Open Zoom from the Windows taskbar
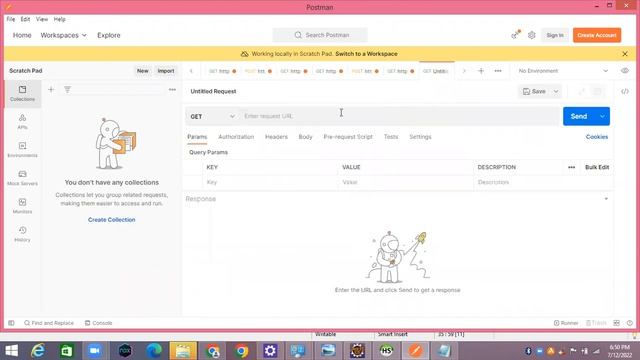 [x=95, y=351]
